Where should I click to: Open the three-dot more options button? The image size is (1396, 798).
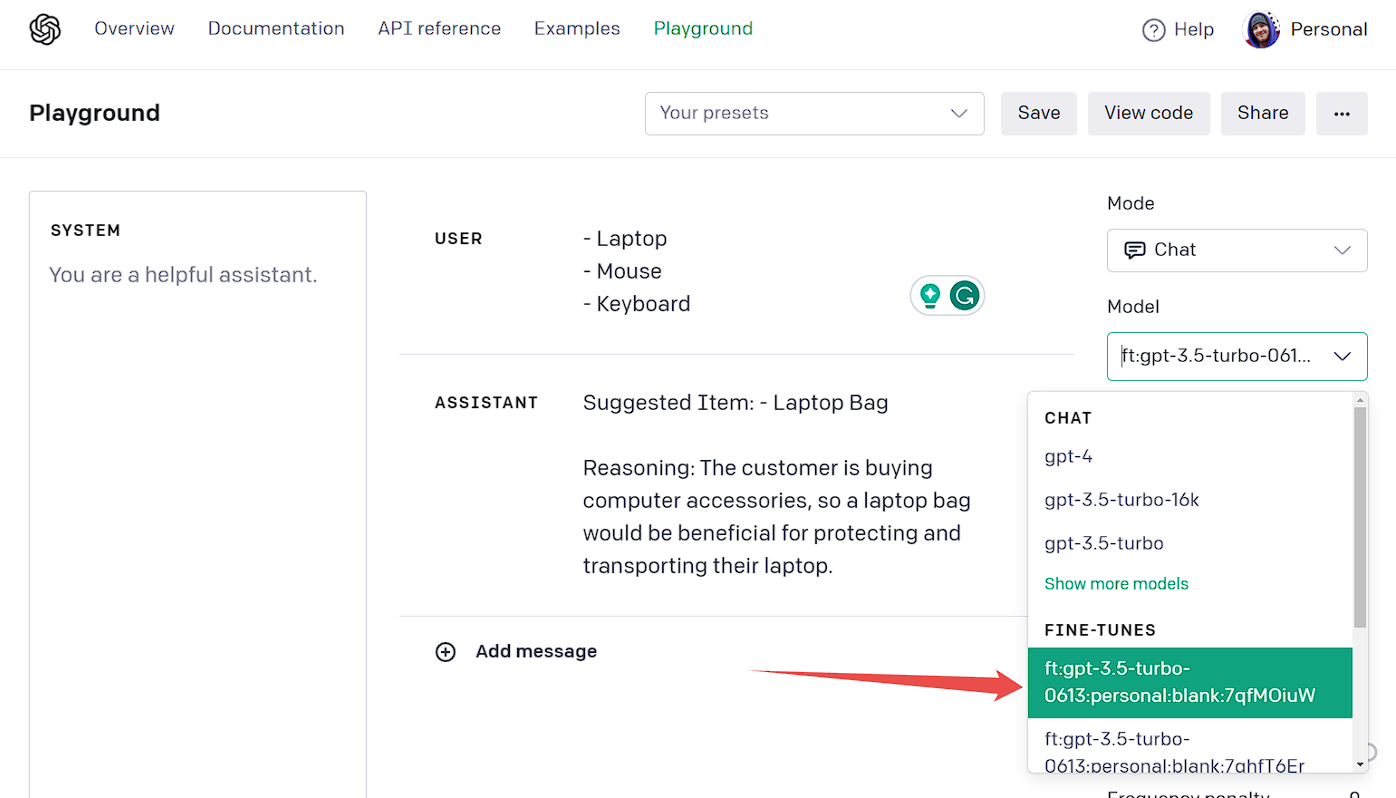click(1341, 113)
